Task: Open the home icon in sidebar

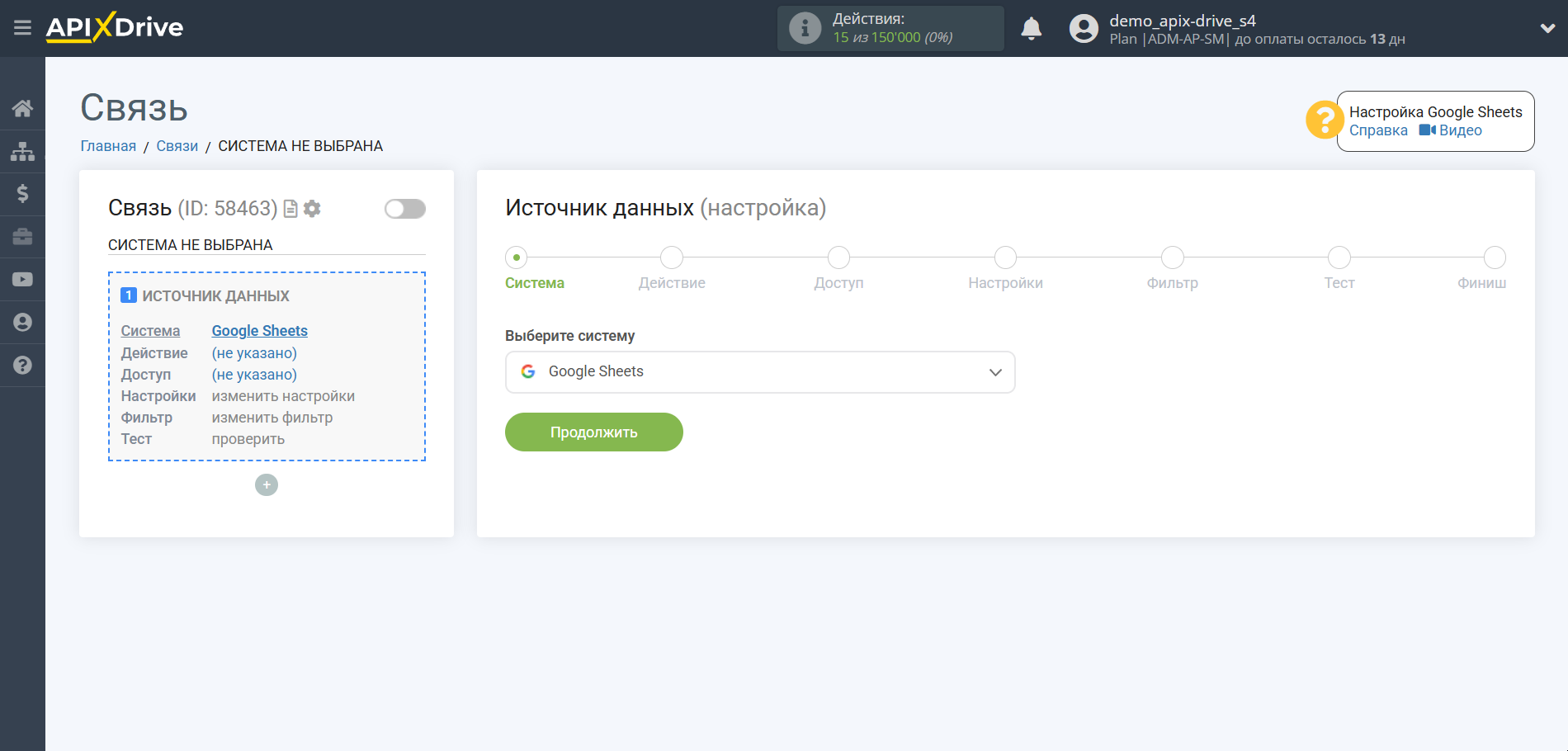Action: (22, 108)
